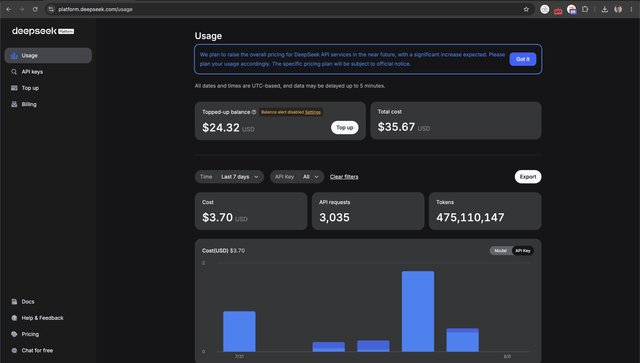
Task: Click the white circular extension icon
Action: pos(544,9)
